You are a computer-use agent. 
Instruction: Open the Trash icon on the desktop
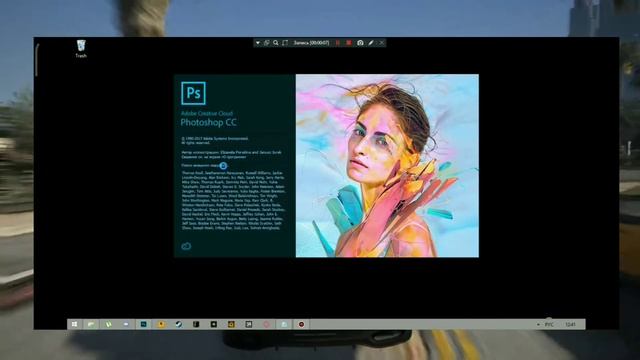click(81, 49)
